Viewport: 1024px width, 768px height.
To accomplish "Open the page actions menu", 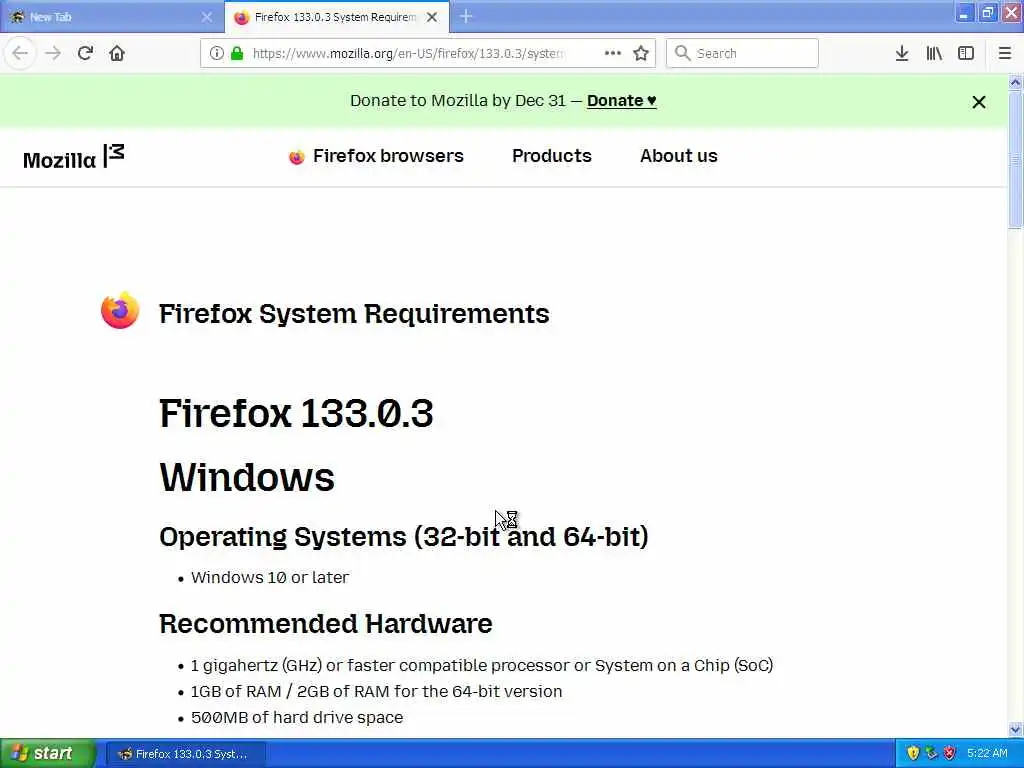I will point(613,53).
